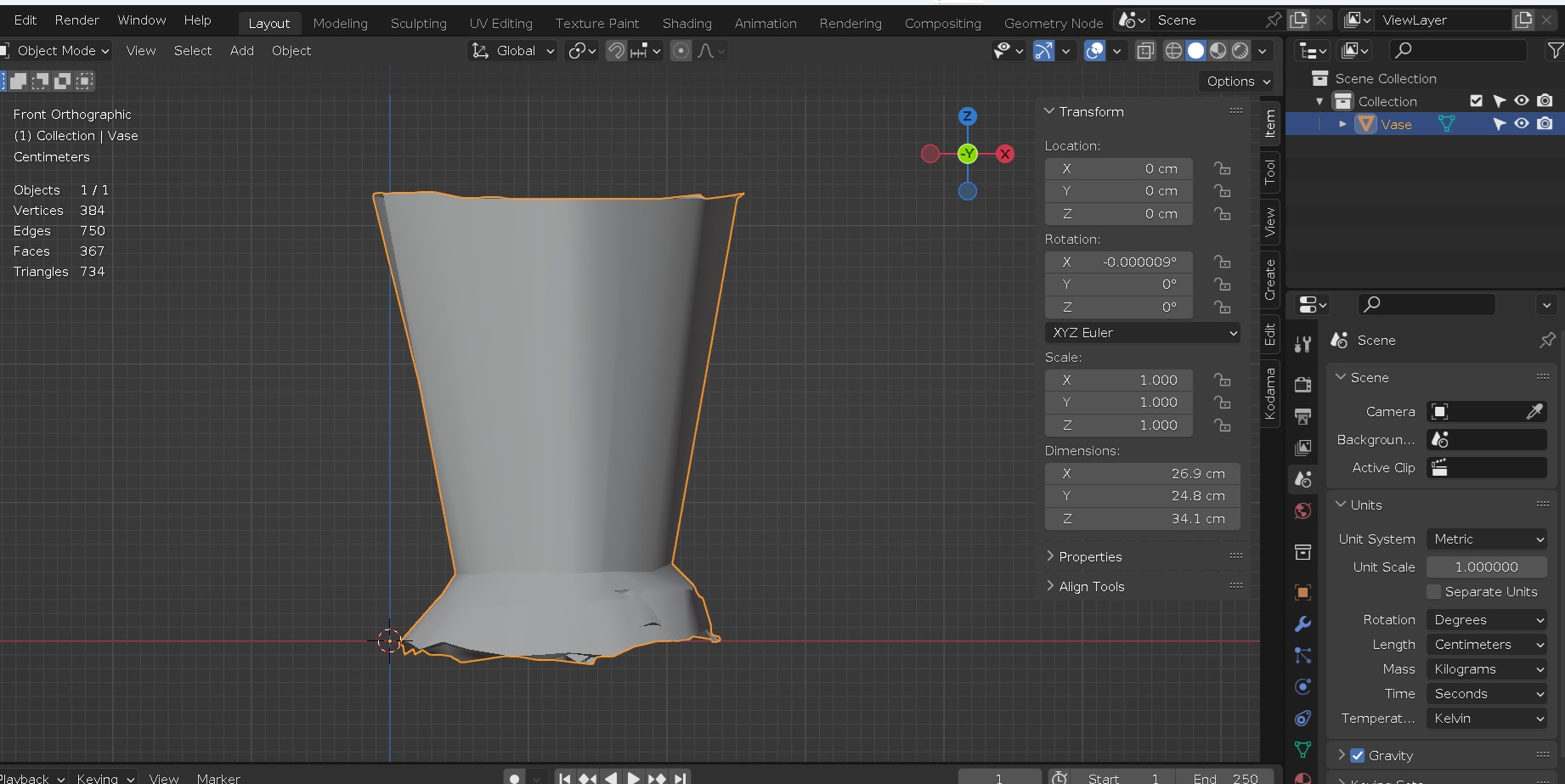Select solid viewport shading
The width and height of the screenshot is (1565, 784).
[x=1195, y=51]
